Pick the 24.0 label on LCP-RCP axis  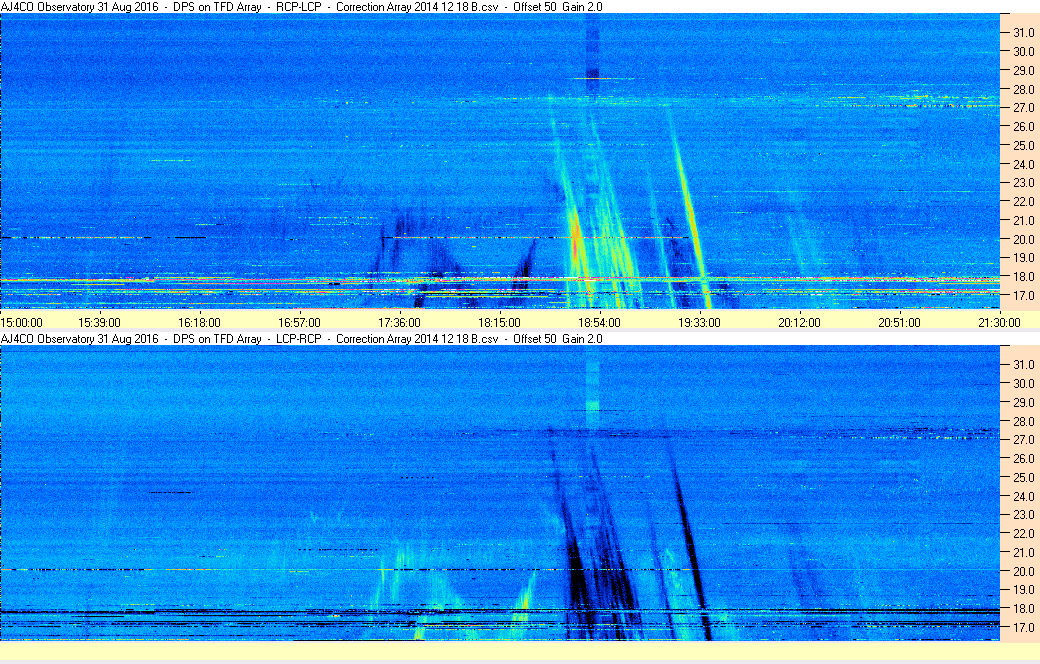pos(1023,496)
